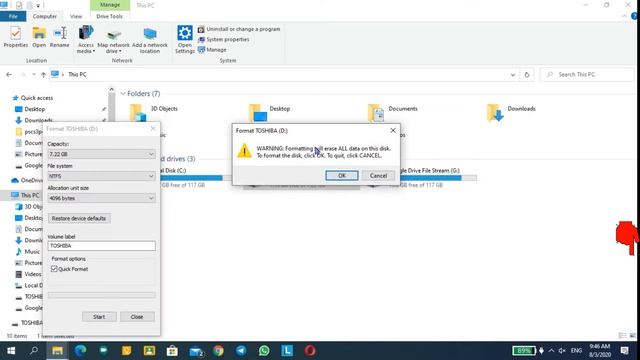The height and width of the screenshot is (360, 640).
Task: Click the Open ribbon icon
Action: click(x=39, y=37)
